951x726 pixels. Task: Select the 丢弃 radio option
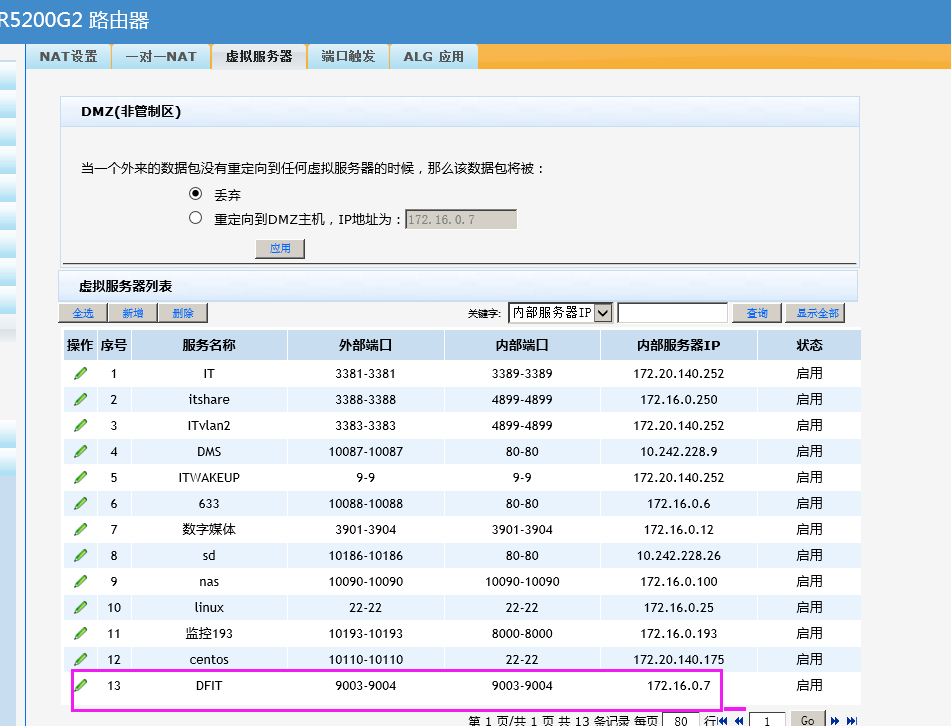click(x=196, y=193)
